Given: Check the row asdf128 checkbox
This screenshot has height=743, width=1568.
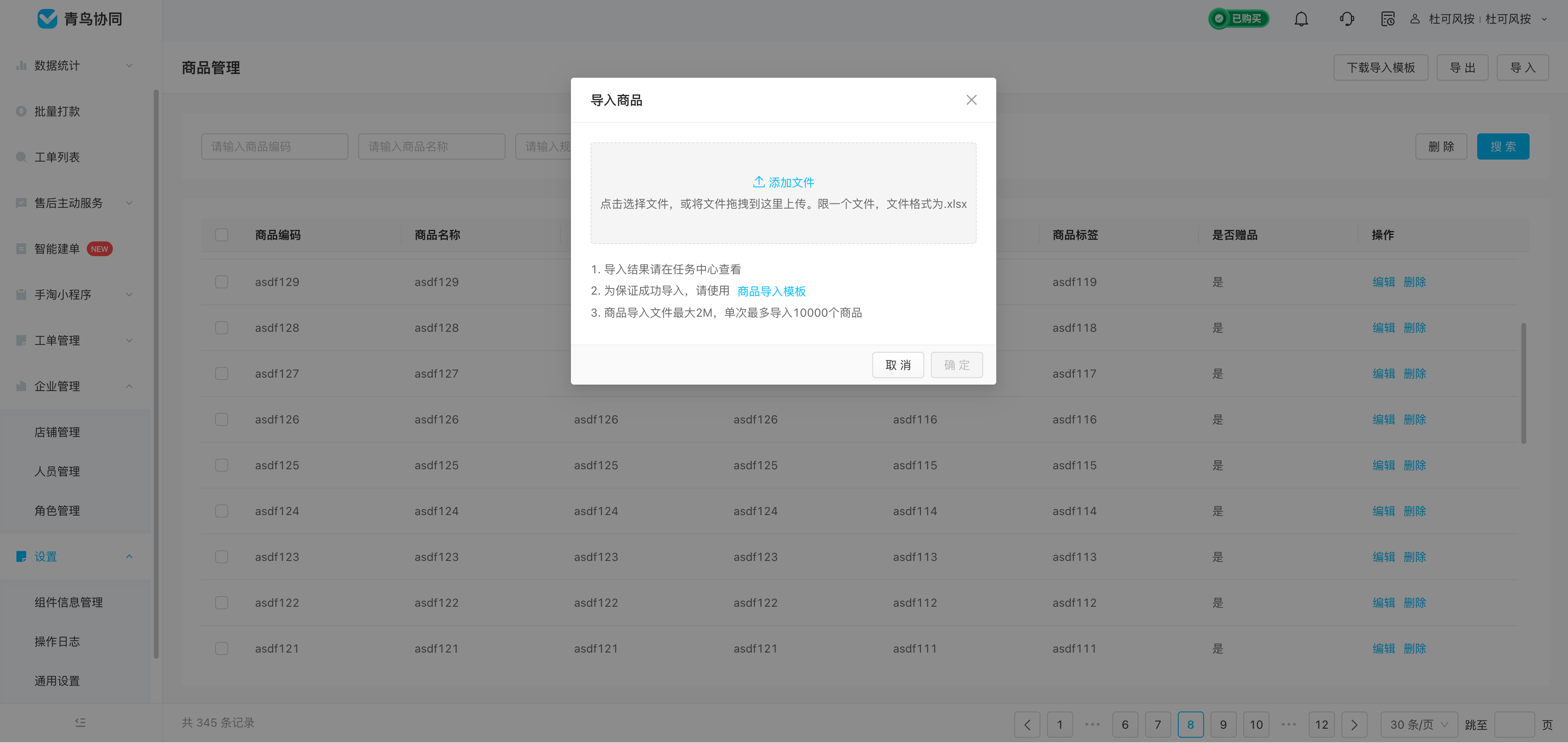Looking at the screenshot, I should tap(222, 328).
